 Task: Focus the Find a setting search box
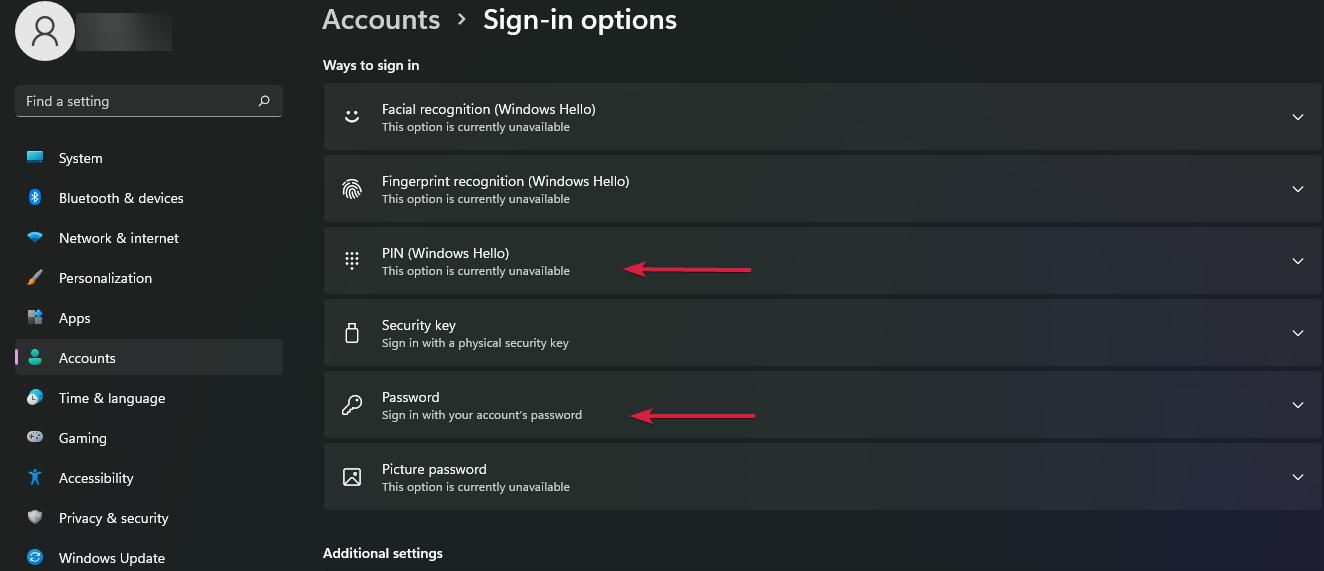[135, 101]
